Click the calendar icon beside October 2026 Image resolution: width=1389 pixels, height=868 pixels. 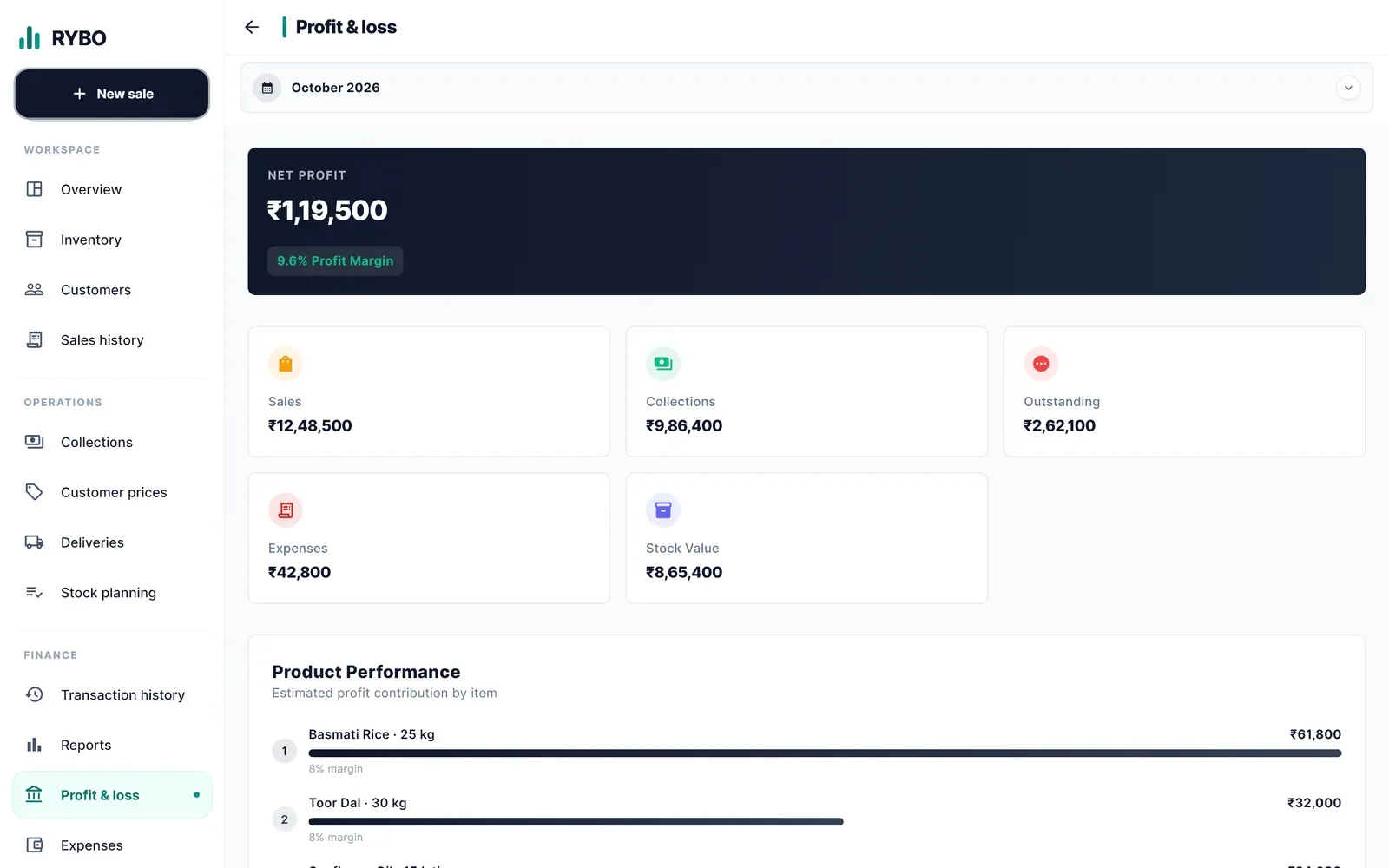pyautogui.click(x=267, y=88)
